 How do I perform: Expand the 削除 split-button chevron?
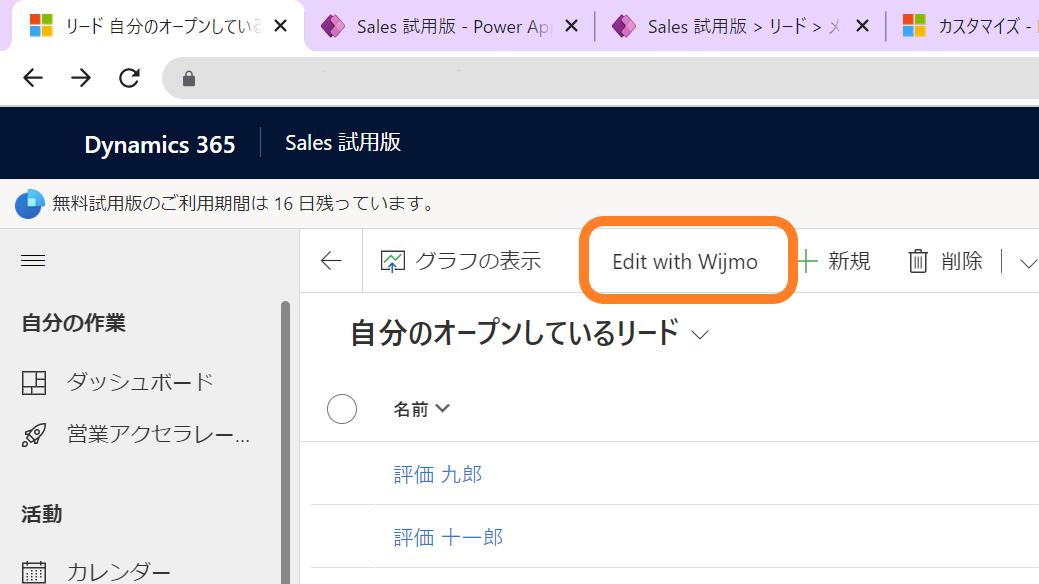click(1028, 263)
